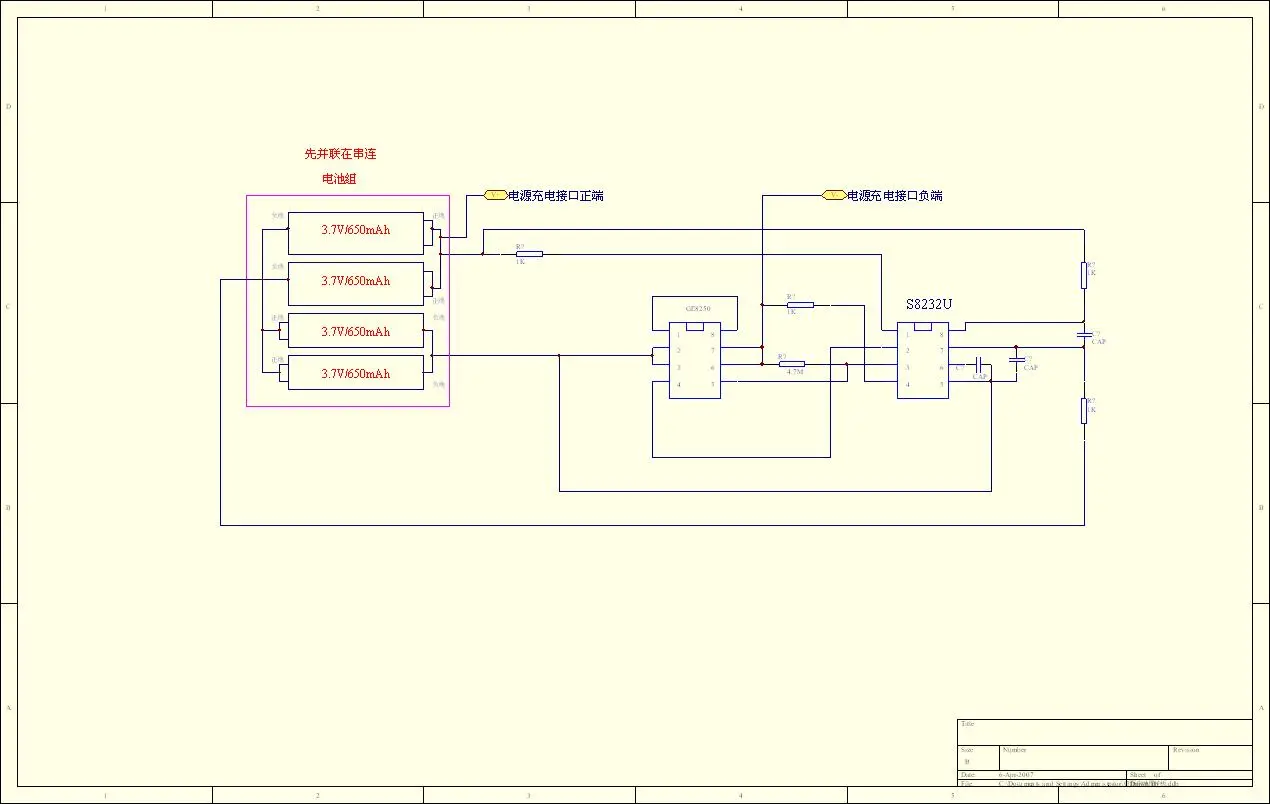This screenshot has height=804, width=1270.
Task: Click pin 1 of the S8232U chip
Action: click(x=907, y=335)
